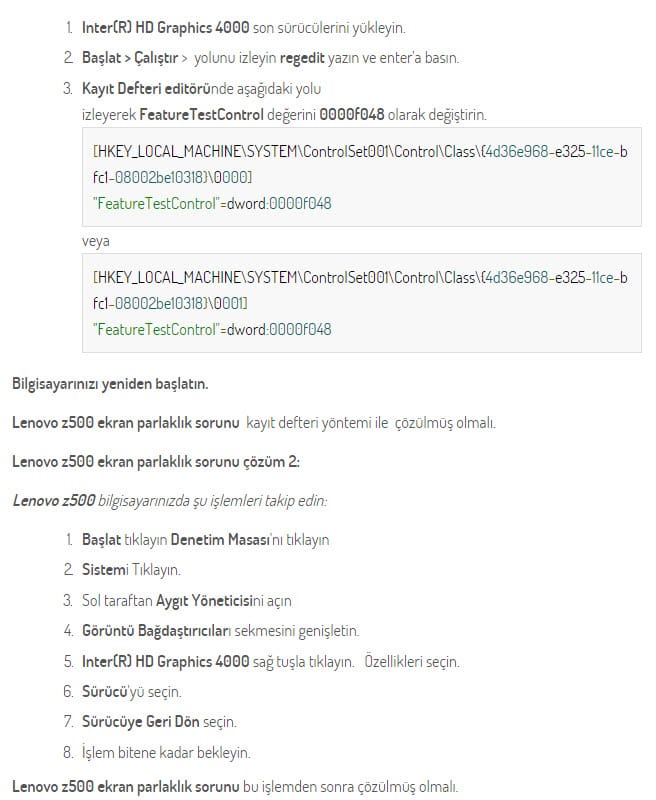Click the italic "Lenovo z500" bold text
656x800 pixels.
tap(54, 500)
